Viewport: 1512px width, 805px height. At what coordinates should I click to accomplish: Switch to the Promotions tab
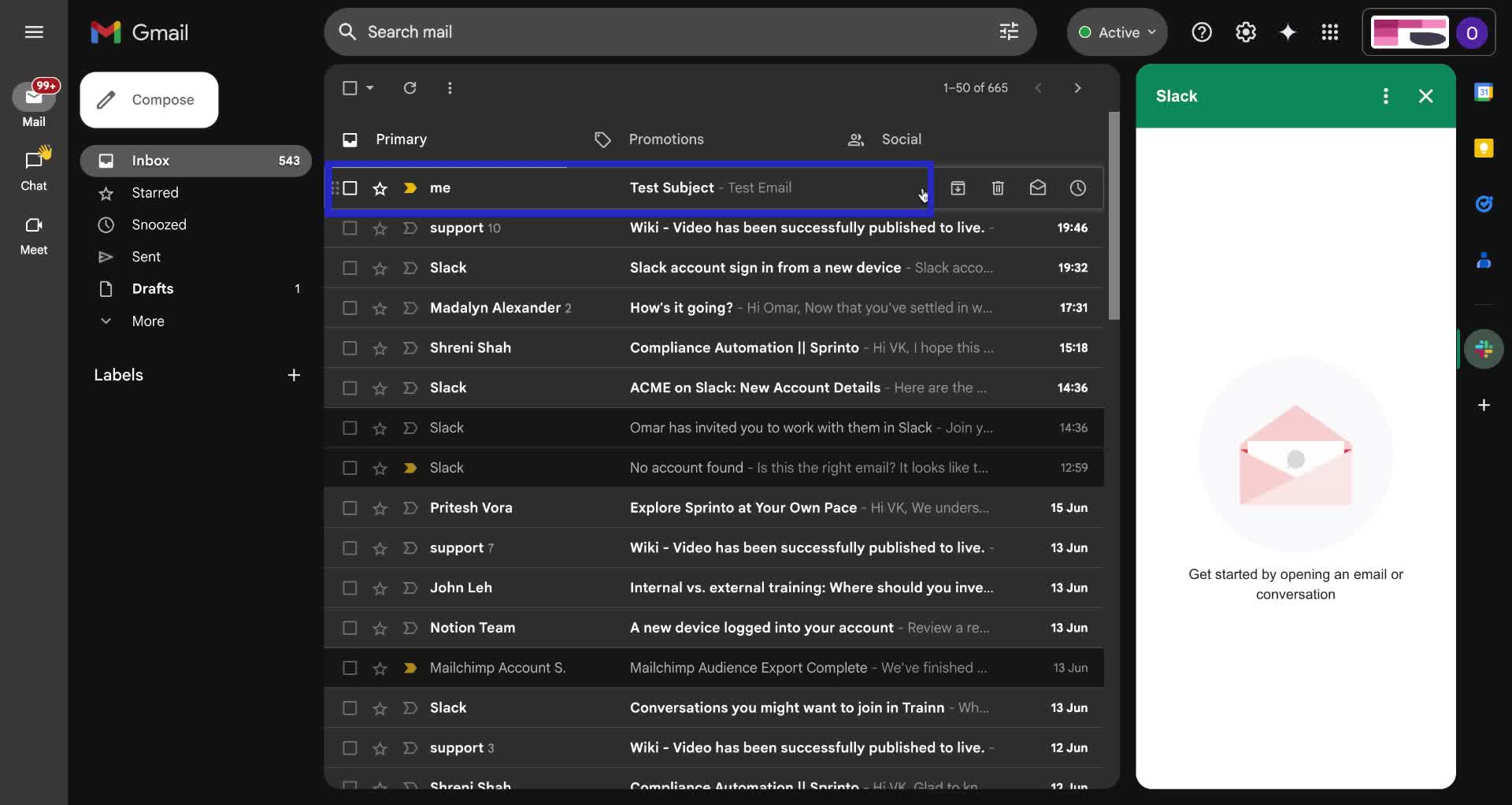pyautogui.click(x=666, y=139)
